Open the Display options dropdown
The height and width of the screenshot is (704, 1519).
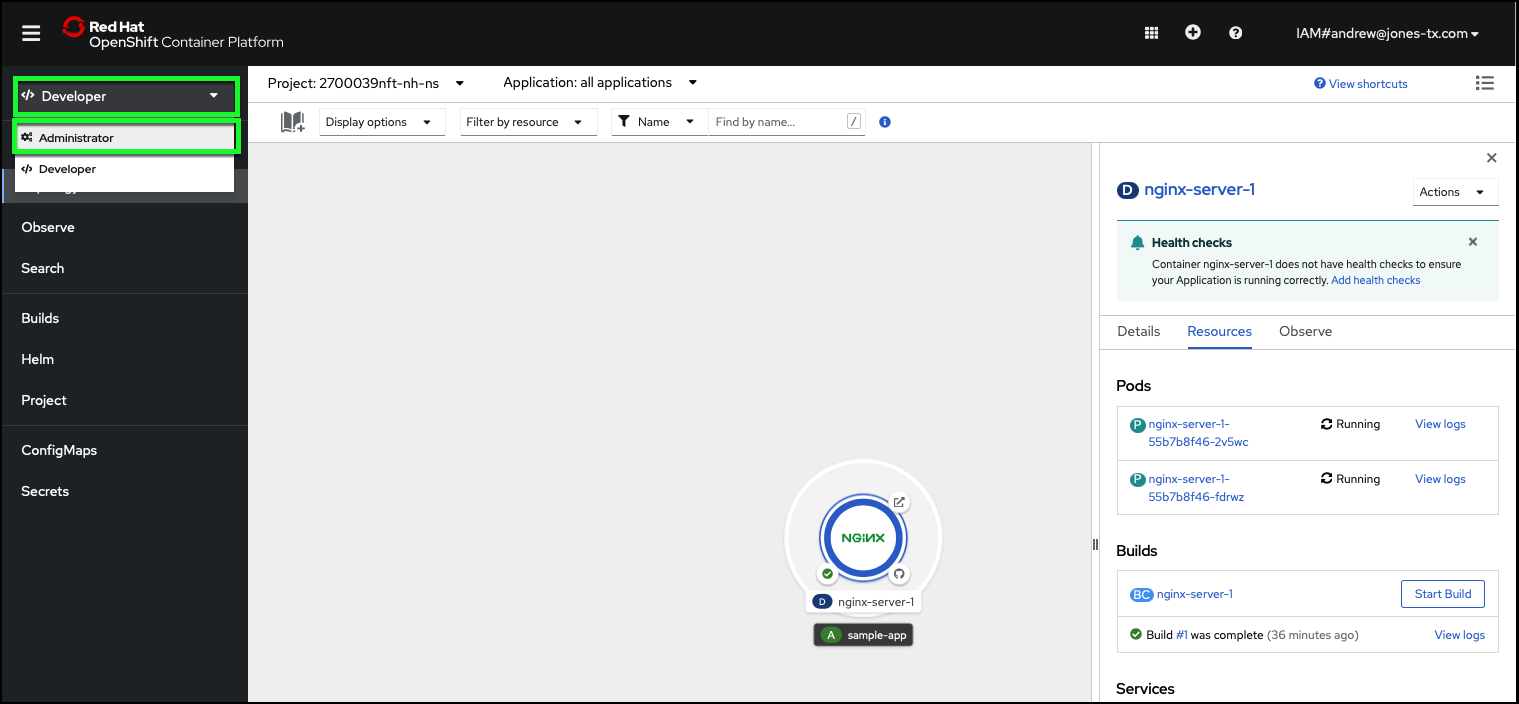pos(381,122)
